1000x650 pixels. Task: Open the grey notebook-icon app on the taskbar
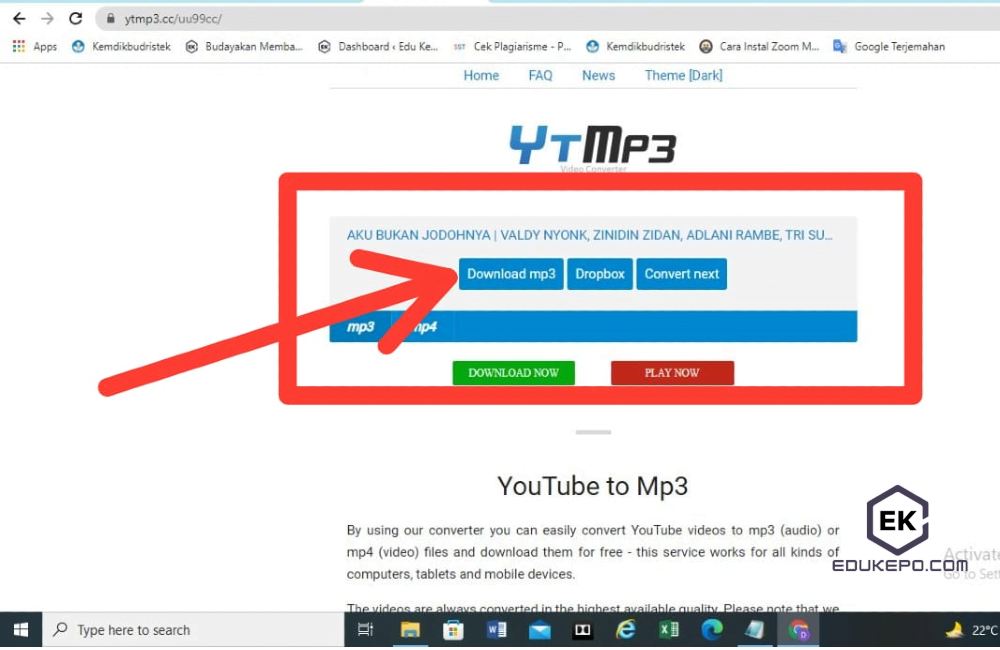tap(755, 630)
